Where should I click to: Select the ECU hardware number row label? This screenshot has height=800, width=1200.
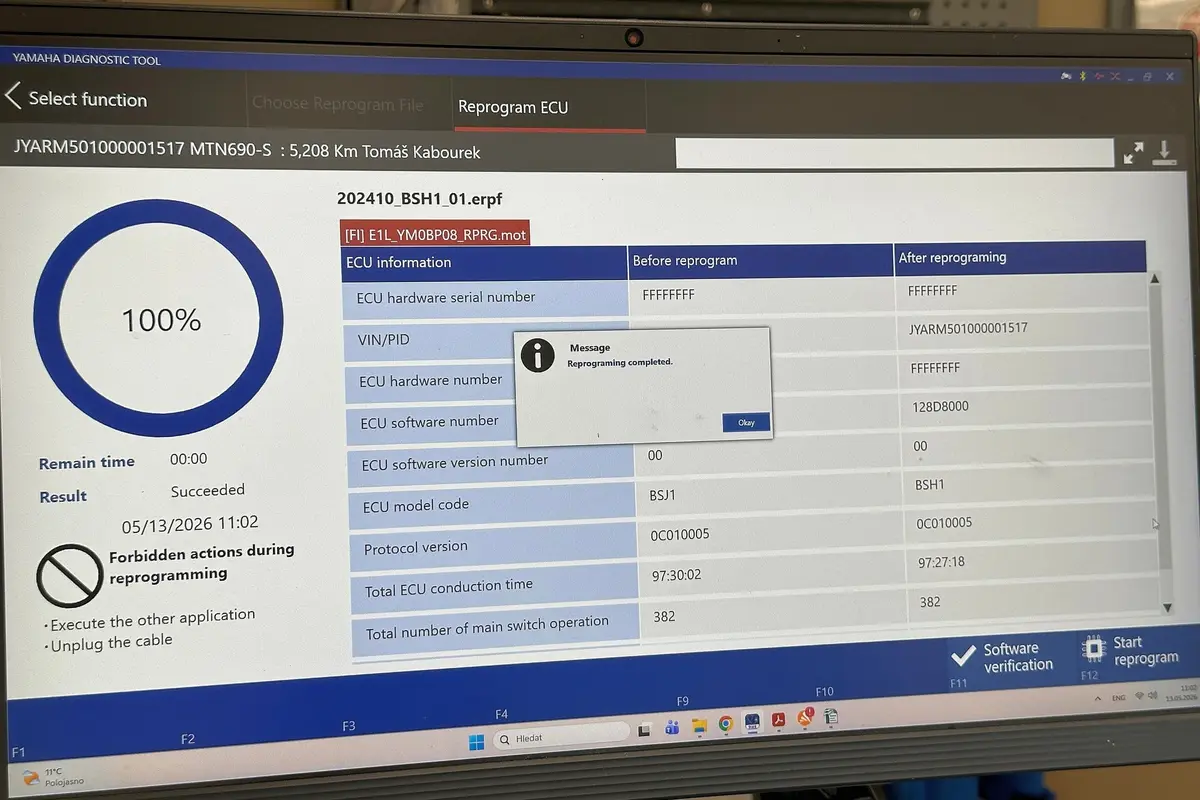coord(430,381)
